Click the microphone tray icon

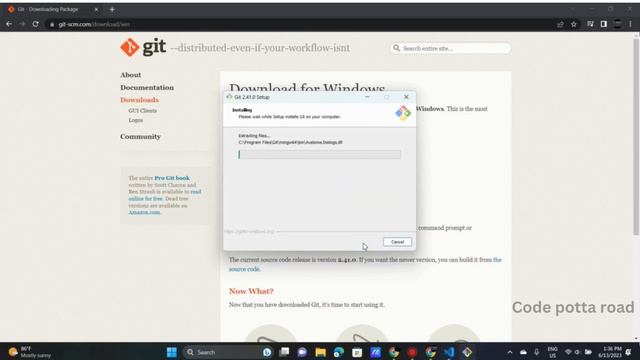pos(537,352)
